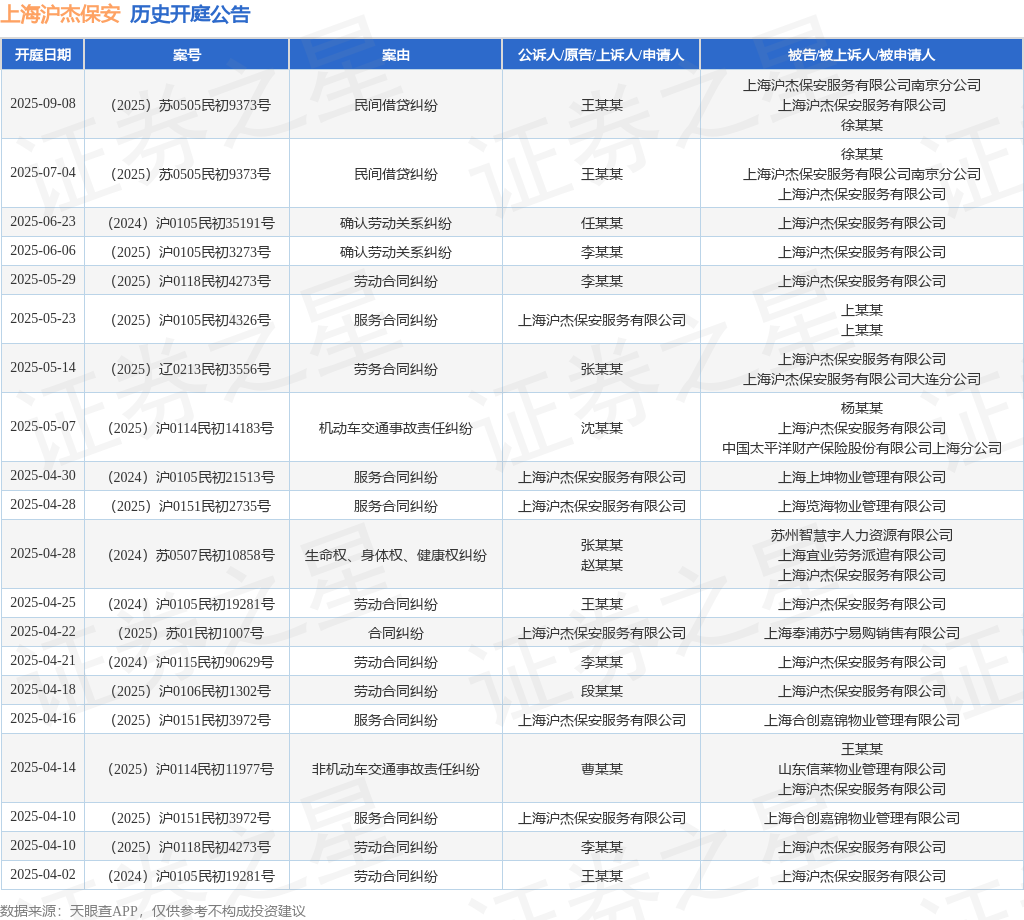1024x920 pixels.
Task: Select case number (2024)苏0507民初10858号
Action: (190, 555)
